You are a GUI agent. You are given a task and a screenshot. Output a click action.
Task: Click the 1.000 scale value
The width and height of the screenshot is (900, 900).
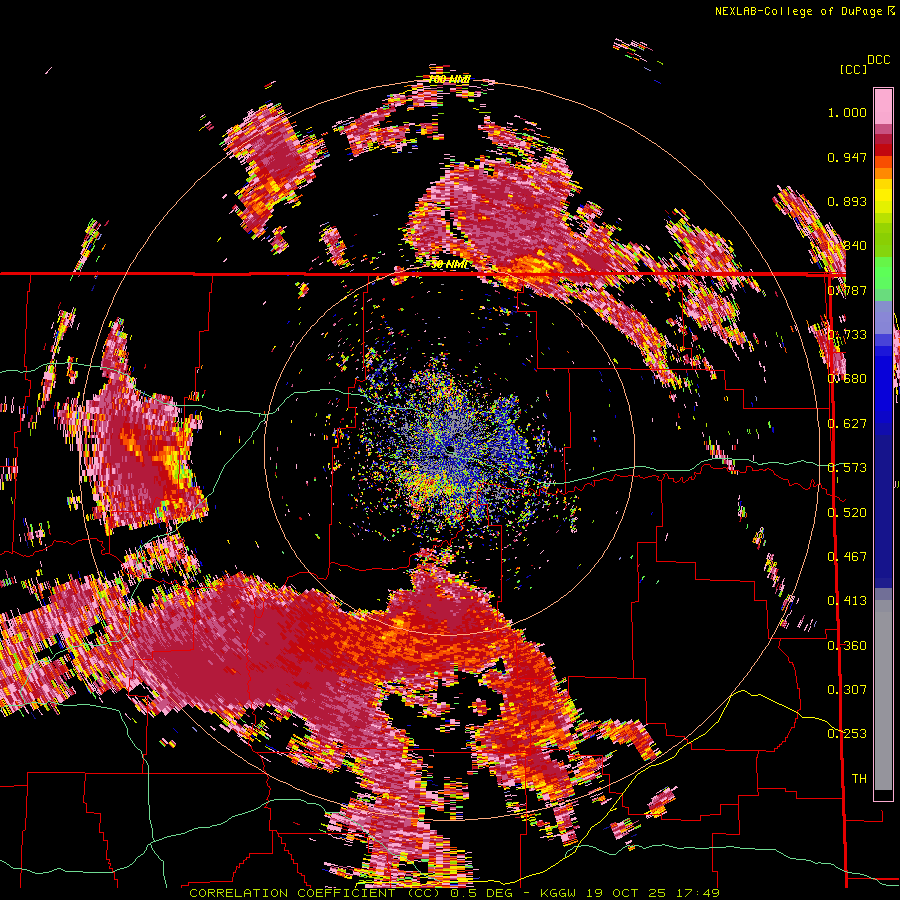[x=847, y=112]
